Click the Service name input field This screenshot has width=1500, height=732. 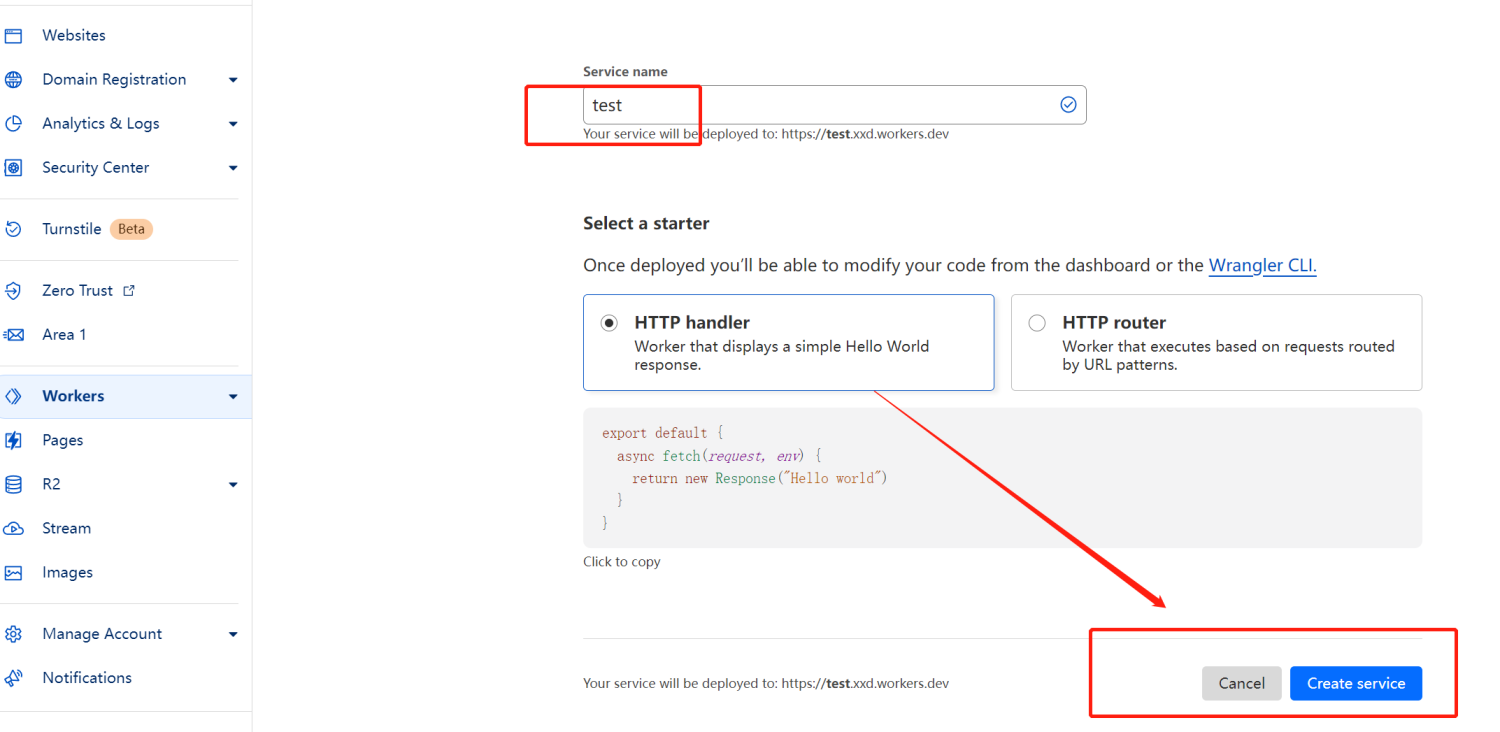click(835, 105)
